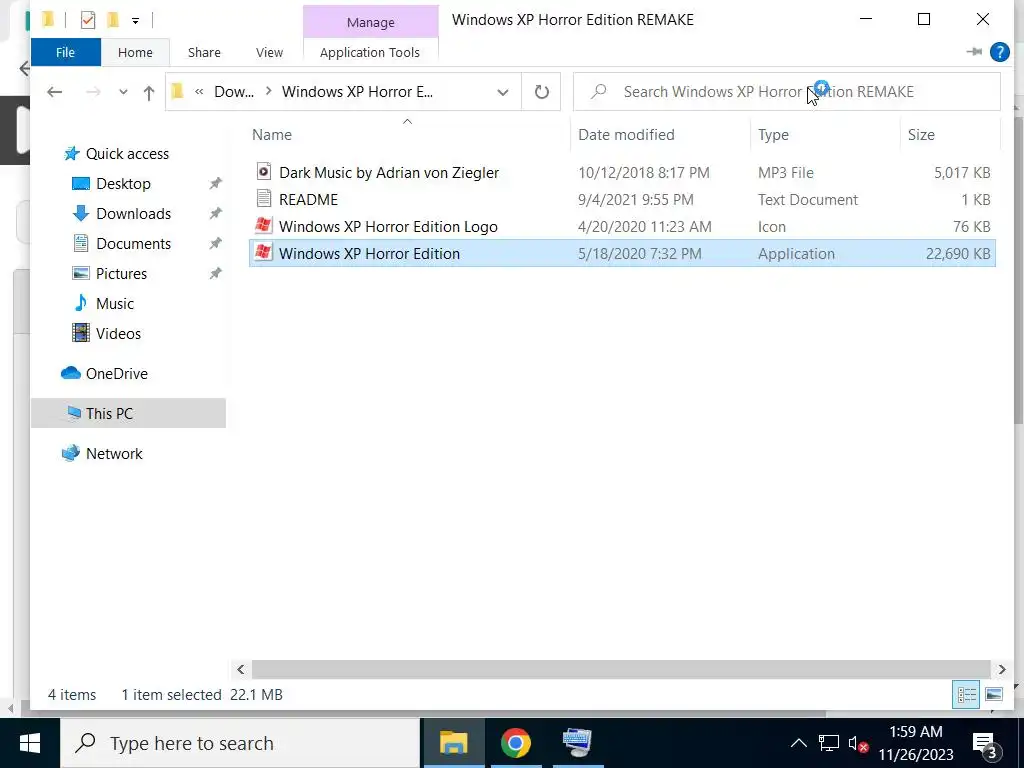Screen dimensions: 1024x768
Task: Go back with the back arrow
Action: point(55,92)
